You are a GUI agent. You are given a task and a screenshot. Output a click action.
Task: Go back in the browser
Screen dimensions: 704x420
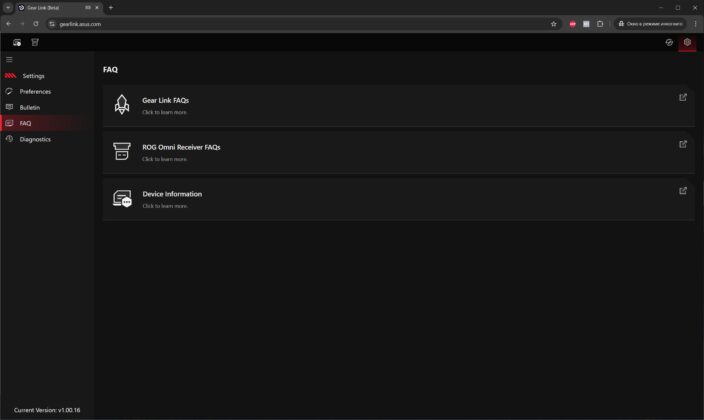9,24
